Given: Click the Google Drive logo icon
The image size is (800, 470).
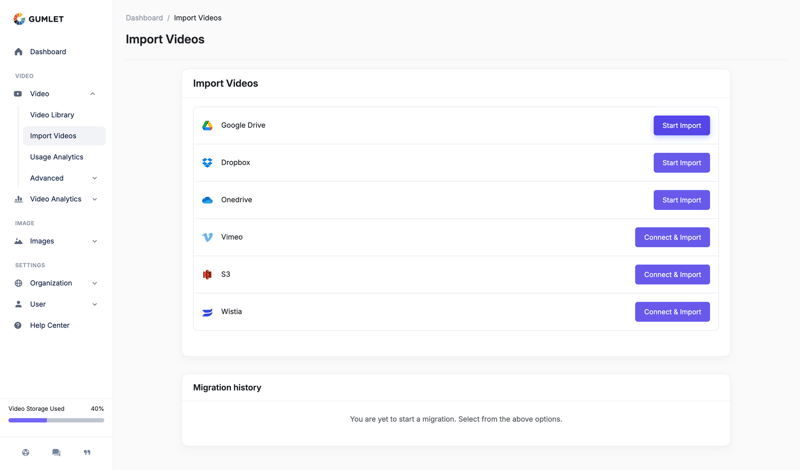Looking at the screenshot, I should coord(207,126).
